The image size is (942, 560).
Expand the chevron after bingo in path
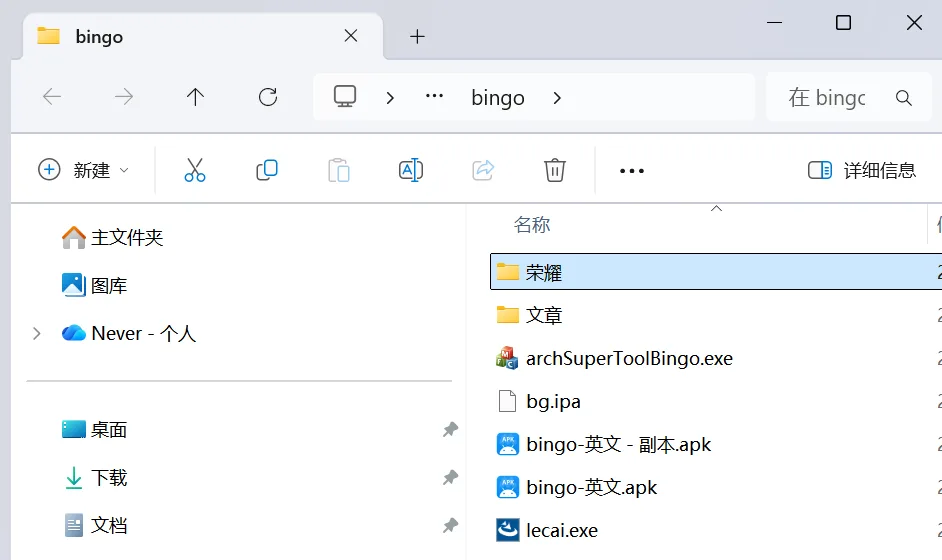(557, 97)
